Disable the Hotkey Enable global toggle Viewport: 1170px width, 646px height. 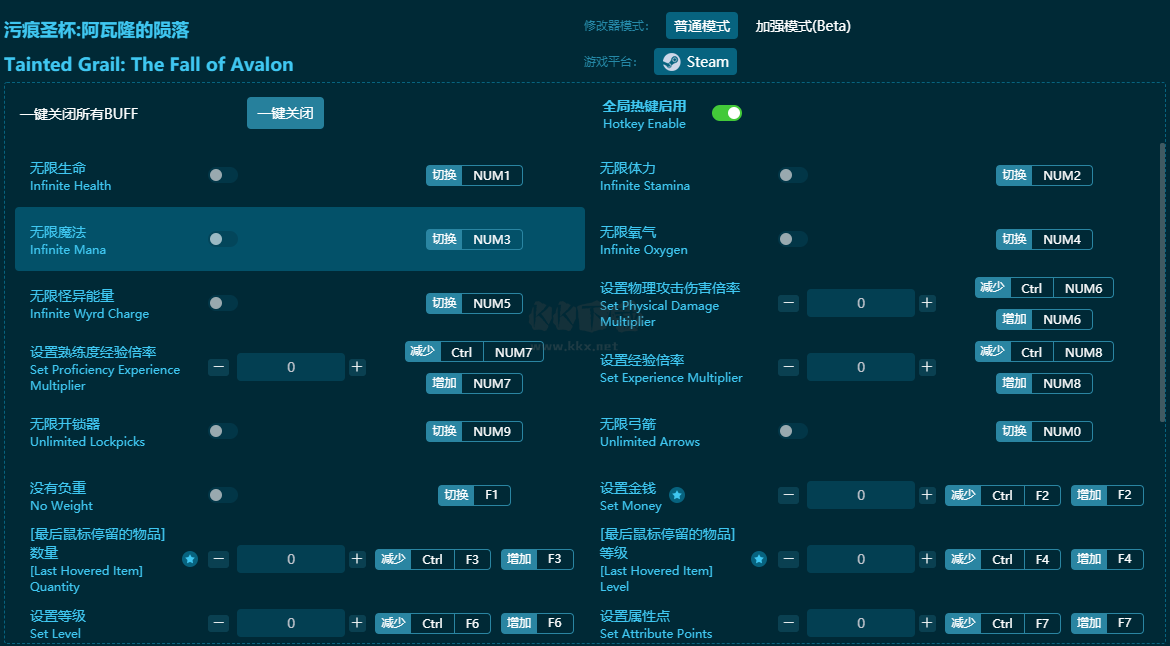[727, 113]
